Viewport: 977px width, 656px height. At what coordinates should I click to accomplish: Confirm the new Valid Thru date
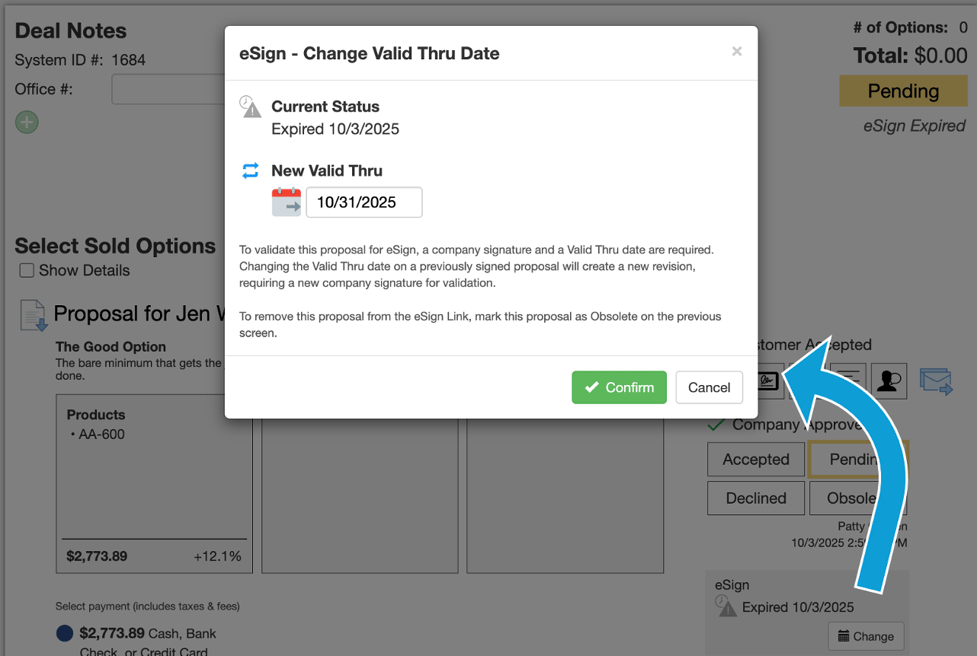[619, 387]
